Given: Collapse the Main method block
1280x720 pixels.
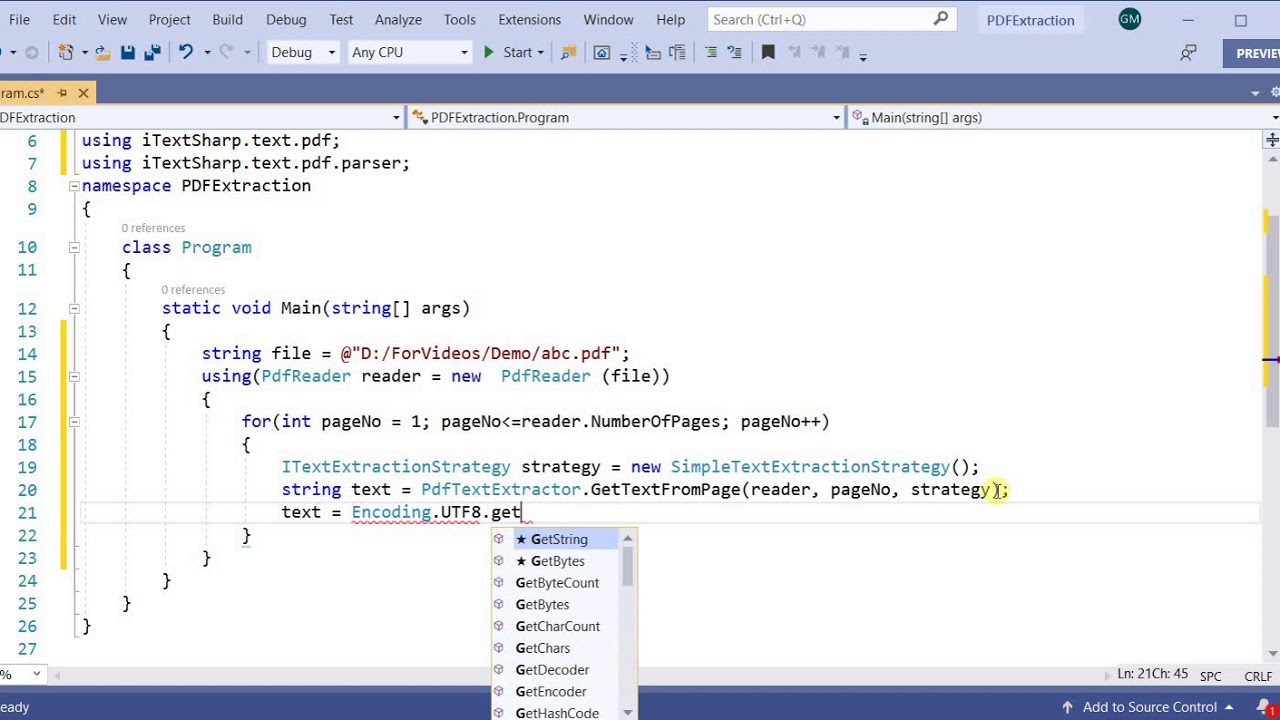Looking at the screenshot, I should [74, 308].
